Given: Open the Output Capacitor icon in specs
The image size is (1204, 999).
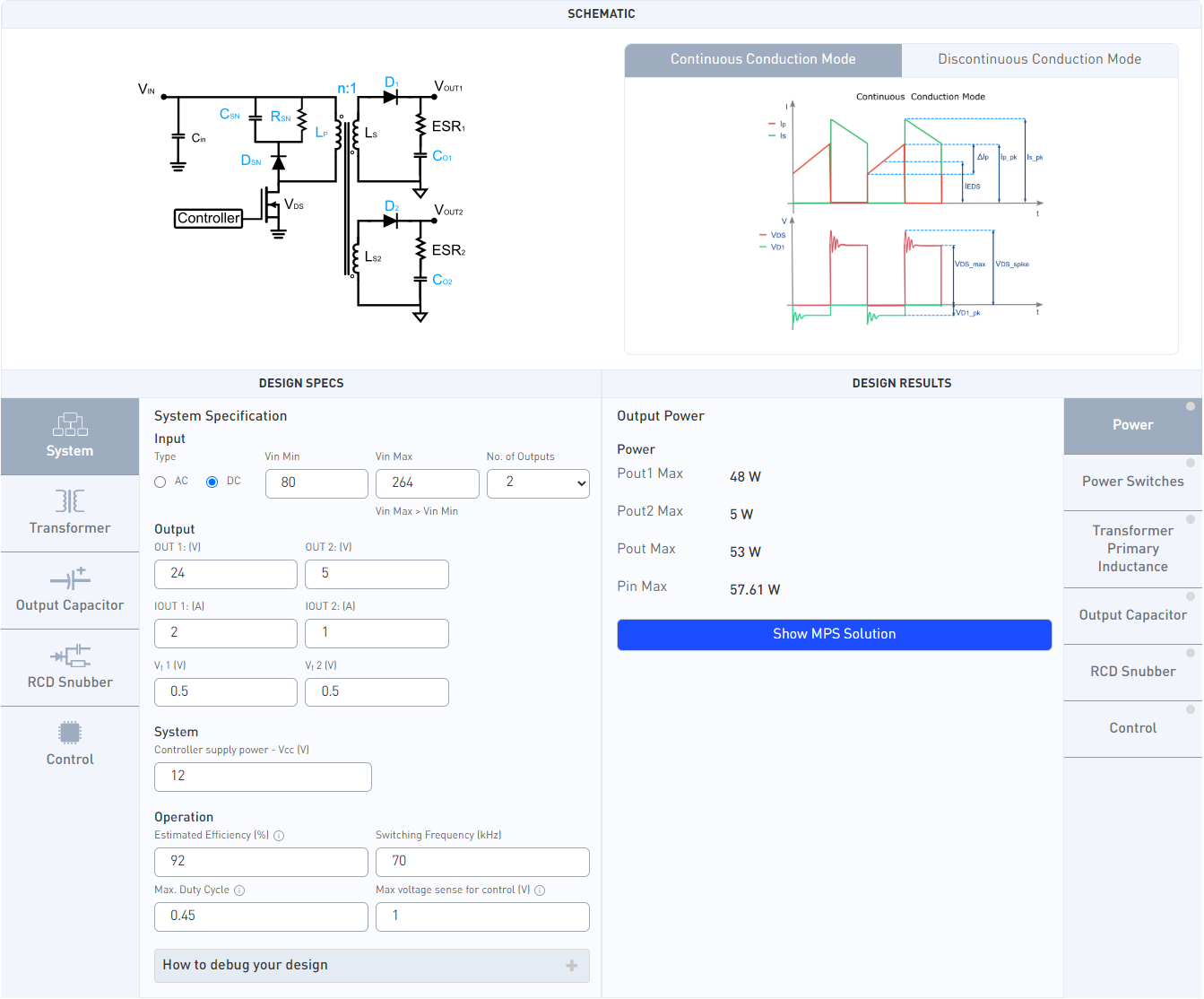Looking at the screenshot, I should click(x=70, y=578).
